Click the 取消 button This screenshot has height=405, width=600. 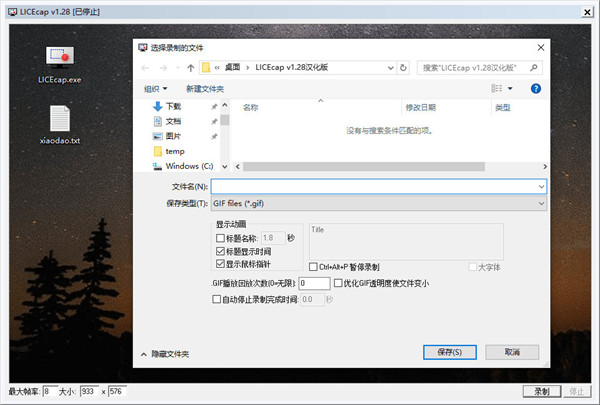coord(514,352)
